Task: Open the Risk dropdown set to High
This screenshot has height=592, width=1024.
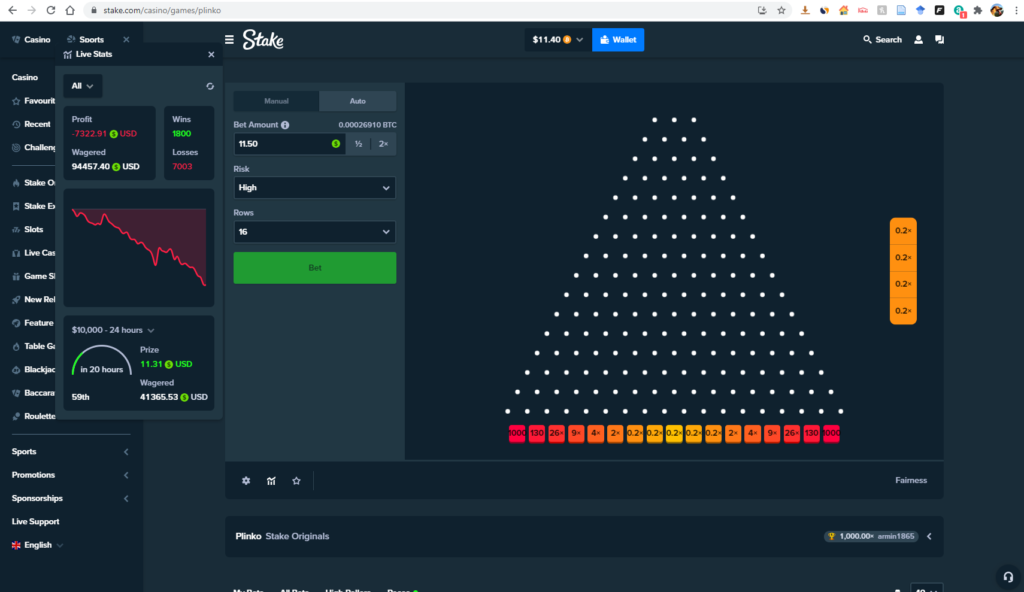Action: coord(314,188)
